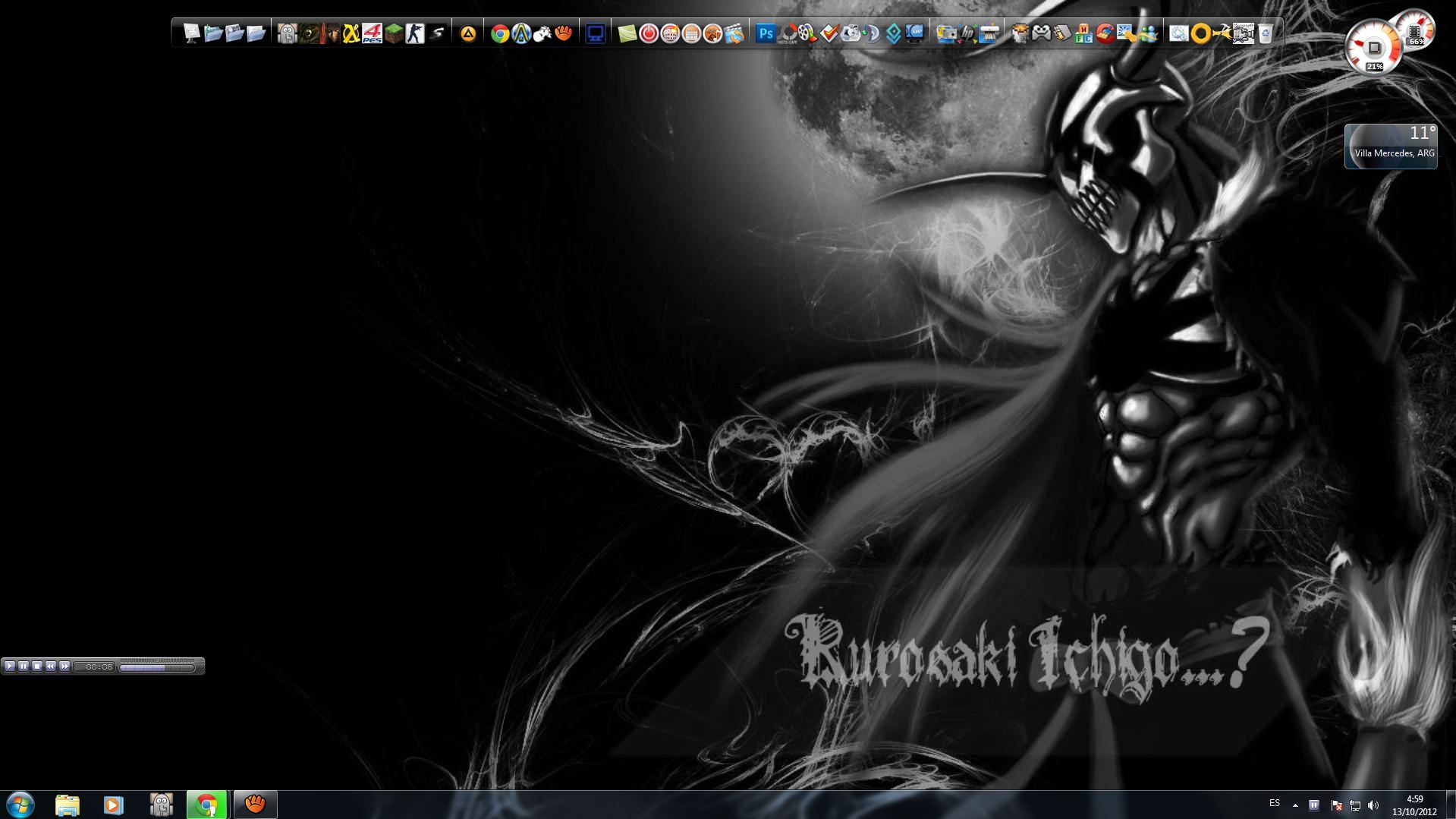Launch PhotoScape from the dock
The height and width of the screenshot is (819, 1456).
click(788, 33)
